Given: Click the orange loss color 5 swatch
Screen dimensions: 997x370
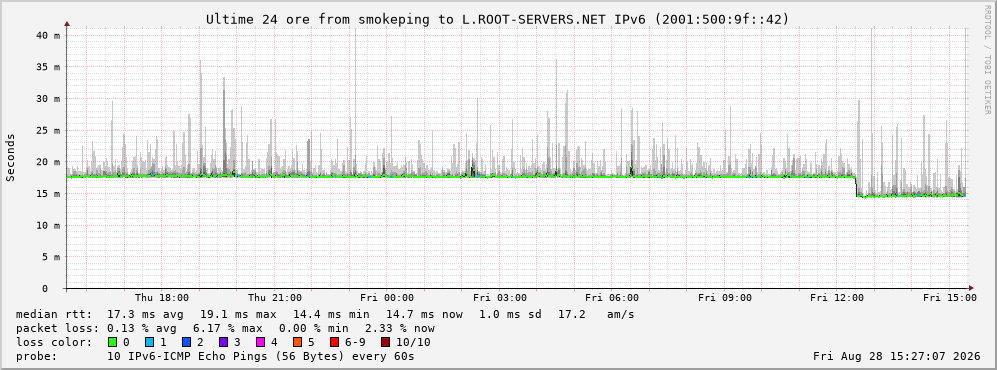Looking at the screenshot, I should point(298,342).
